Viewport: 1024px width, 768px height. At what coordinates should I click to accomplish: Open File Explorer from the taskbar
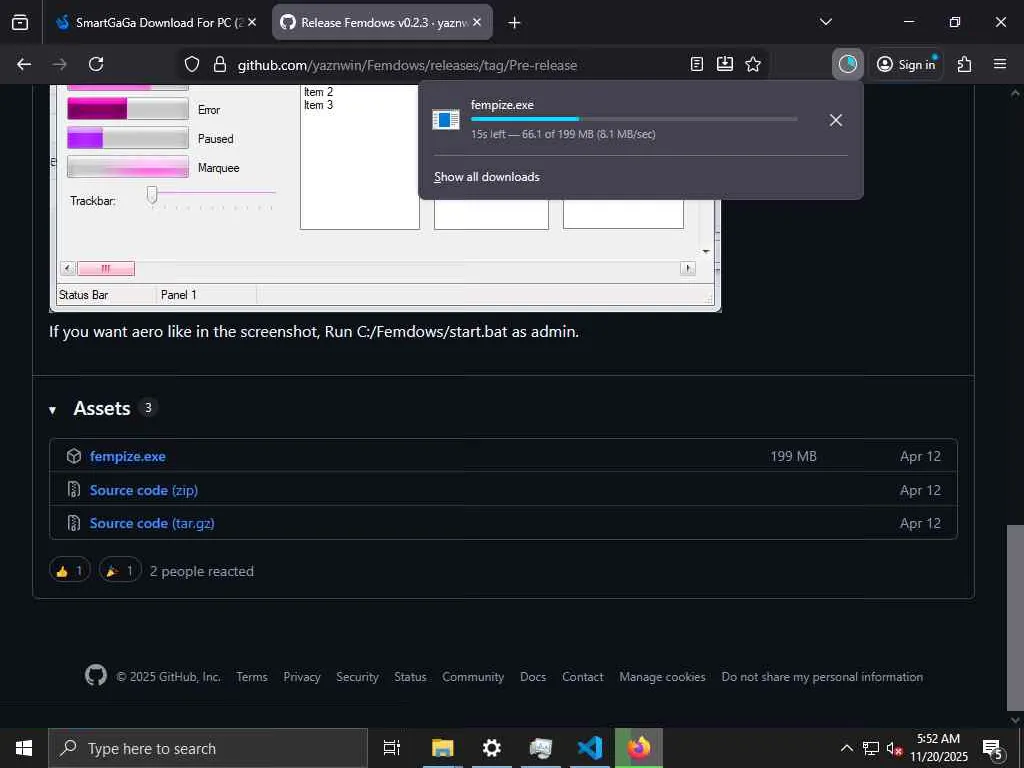pos(443,748)
